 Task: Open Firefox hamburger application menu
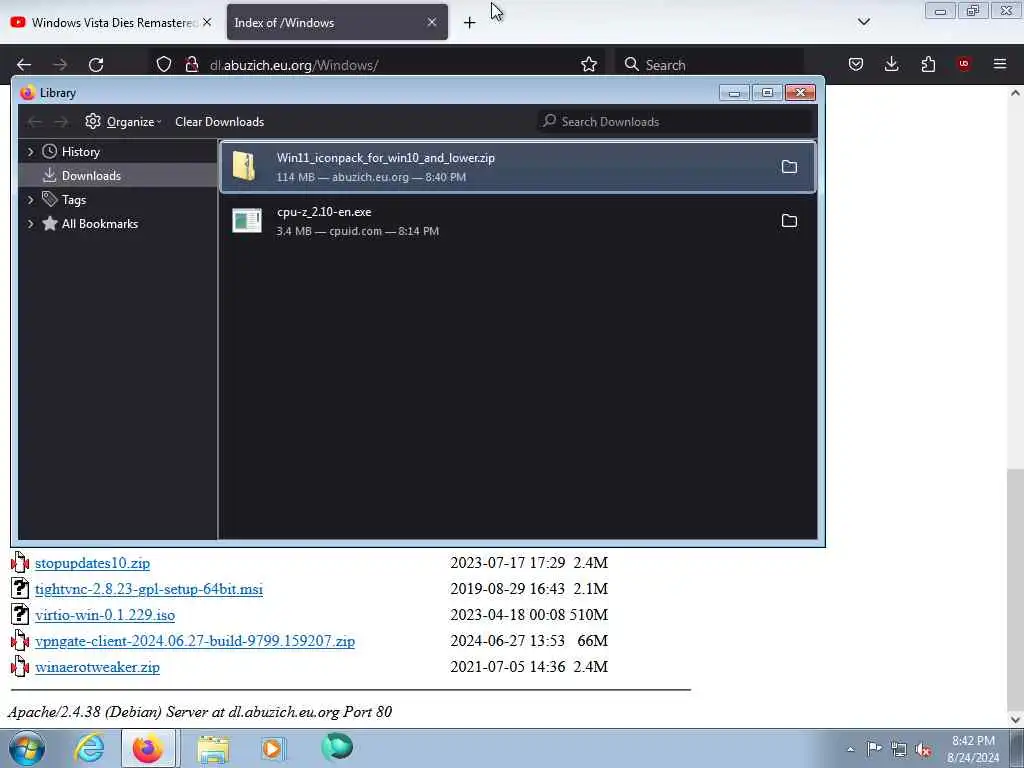[1000, 64]
